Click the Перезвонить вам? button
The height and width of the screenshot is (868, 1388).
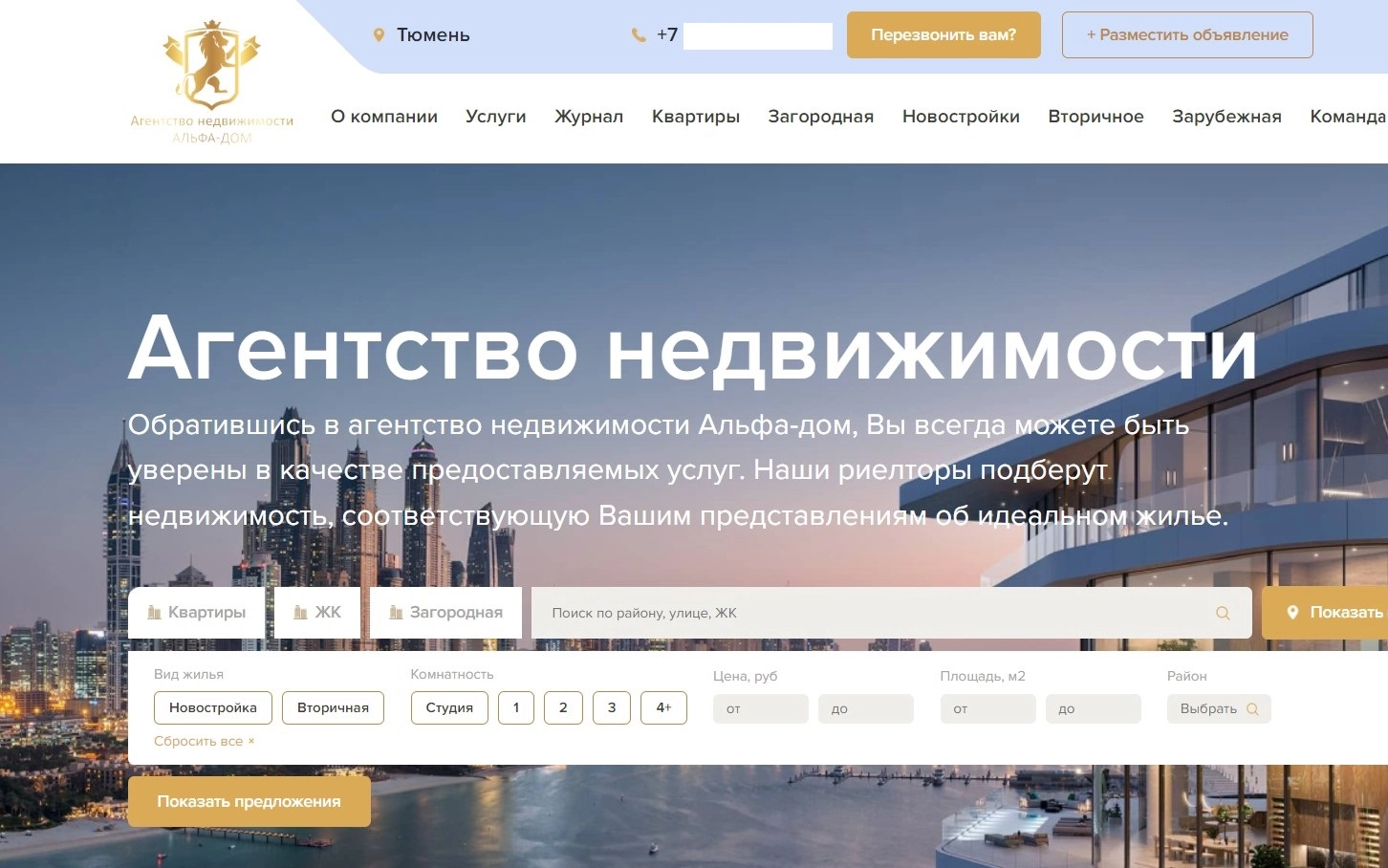(943, 34)
